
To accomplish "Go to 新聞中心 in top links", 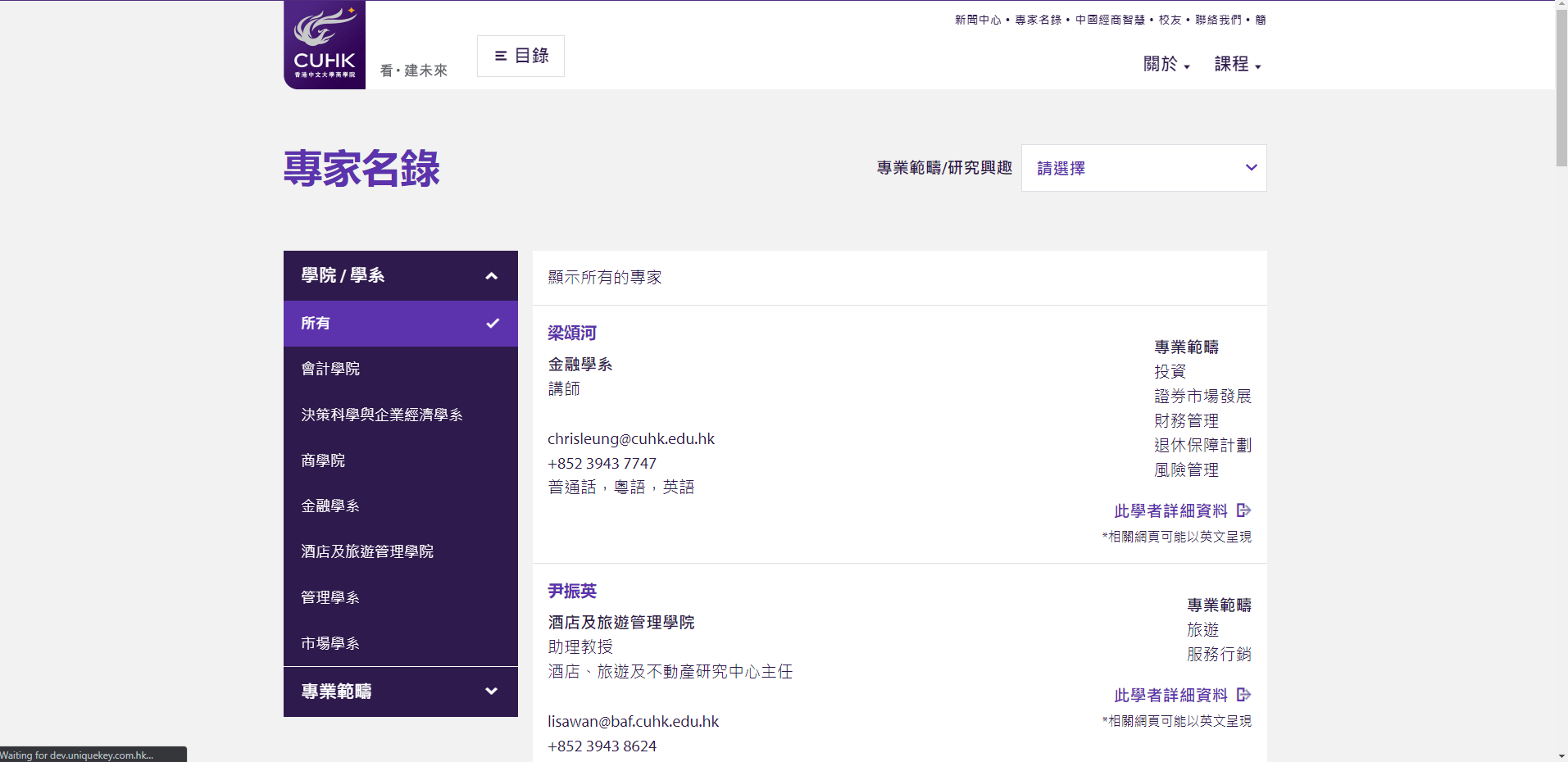I will point(977,20).
